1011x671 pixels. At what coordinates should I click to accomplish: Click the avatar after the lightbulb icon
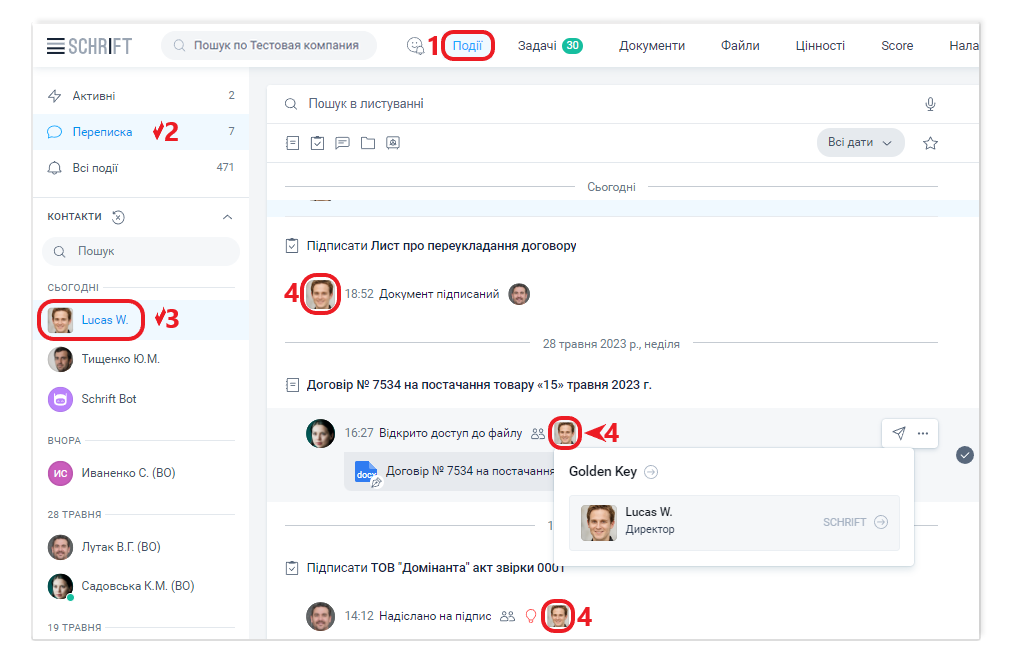[558, 616]
